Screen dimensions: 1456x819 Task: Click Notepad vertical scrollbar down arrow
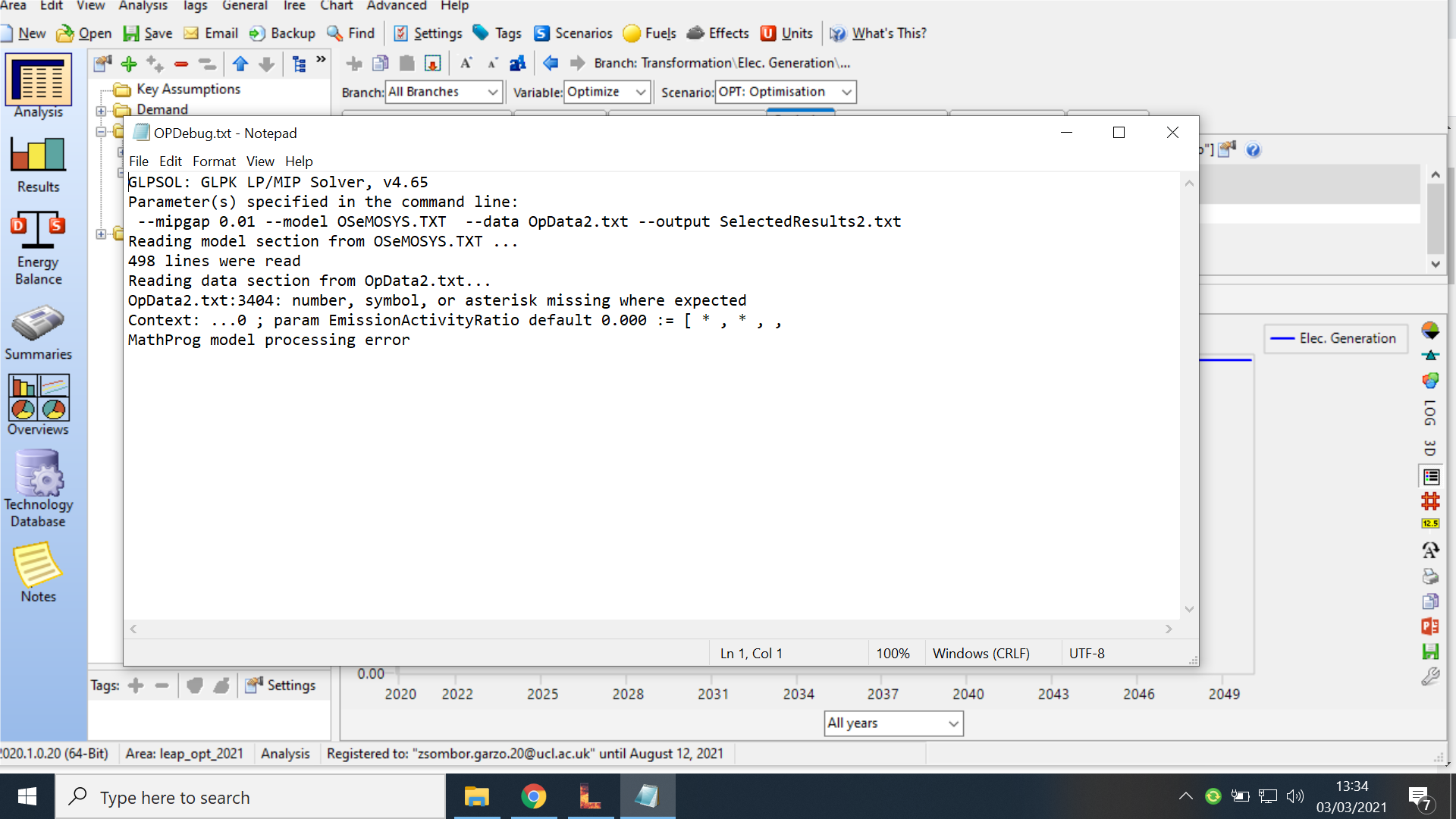[x=1189, y=609]
